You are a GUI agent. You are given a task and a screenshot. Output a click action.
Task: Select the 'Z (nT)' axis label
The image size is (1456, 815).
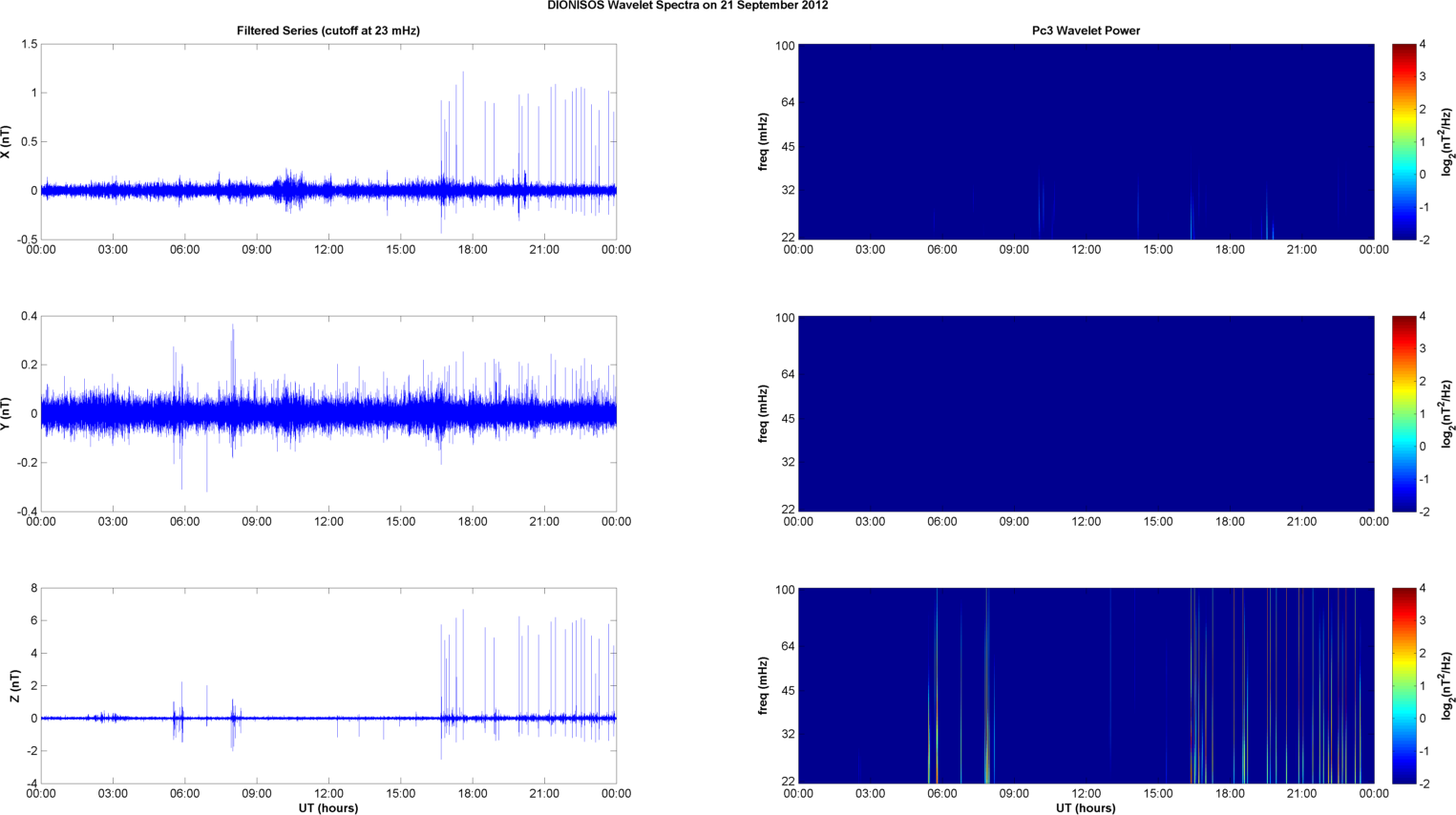pyautogui.click(x=14, y=685)
